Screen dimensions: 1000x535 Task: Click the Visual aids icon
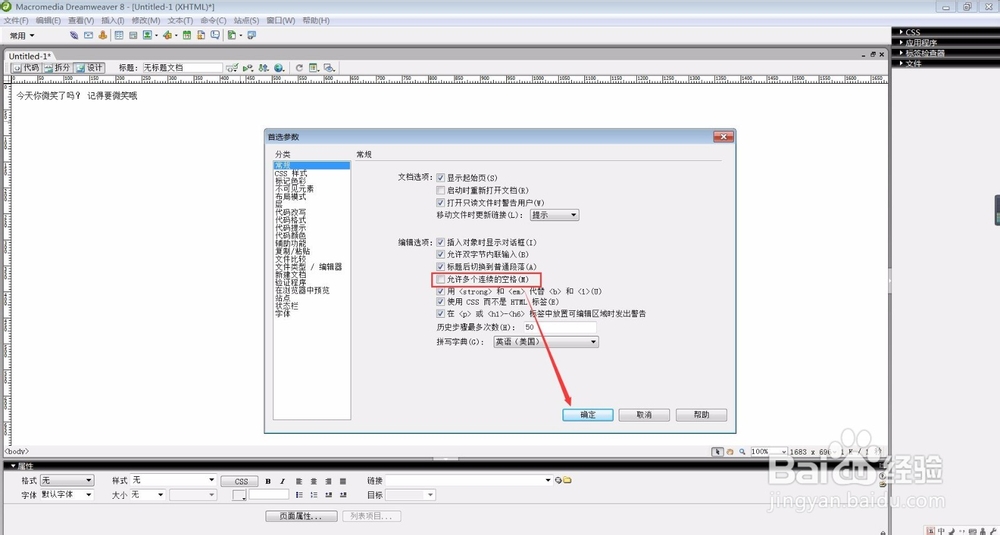click(329, 68)
